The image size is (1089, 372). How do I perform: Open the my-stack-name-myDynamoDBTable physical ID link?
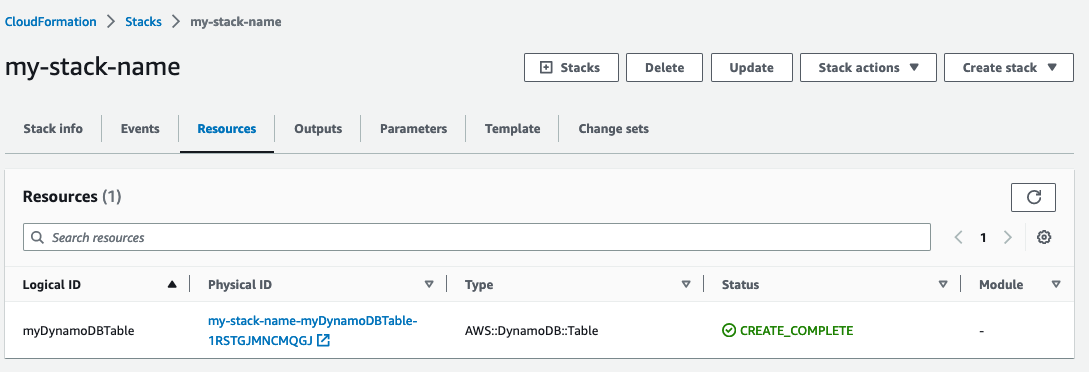(313, 330)
